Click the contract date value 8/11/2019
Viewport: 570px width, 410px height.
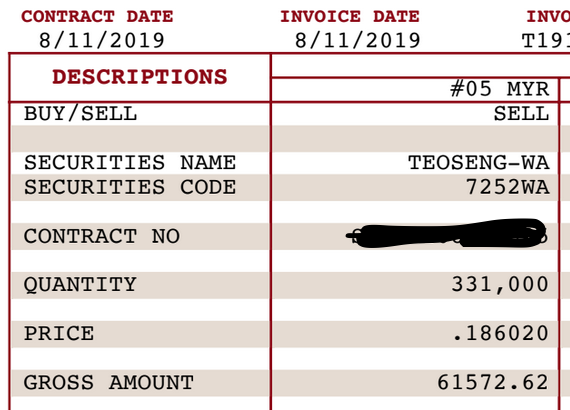[x=102, y=40]
